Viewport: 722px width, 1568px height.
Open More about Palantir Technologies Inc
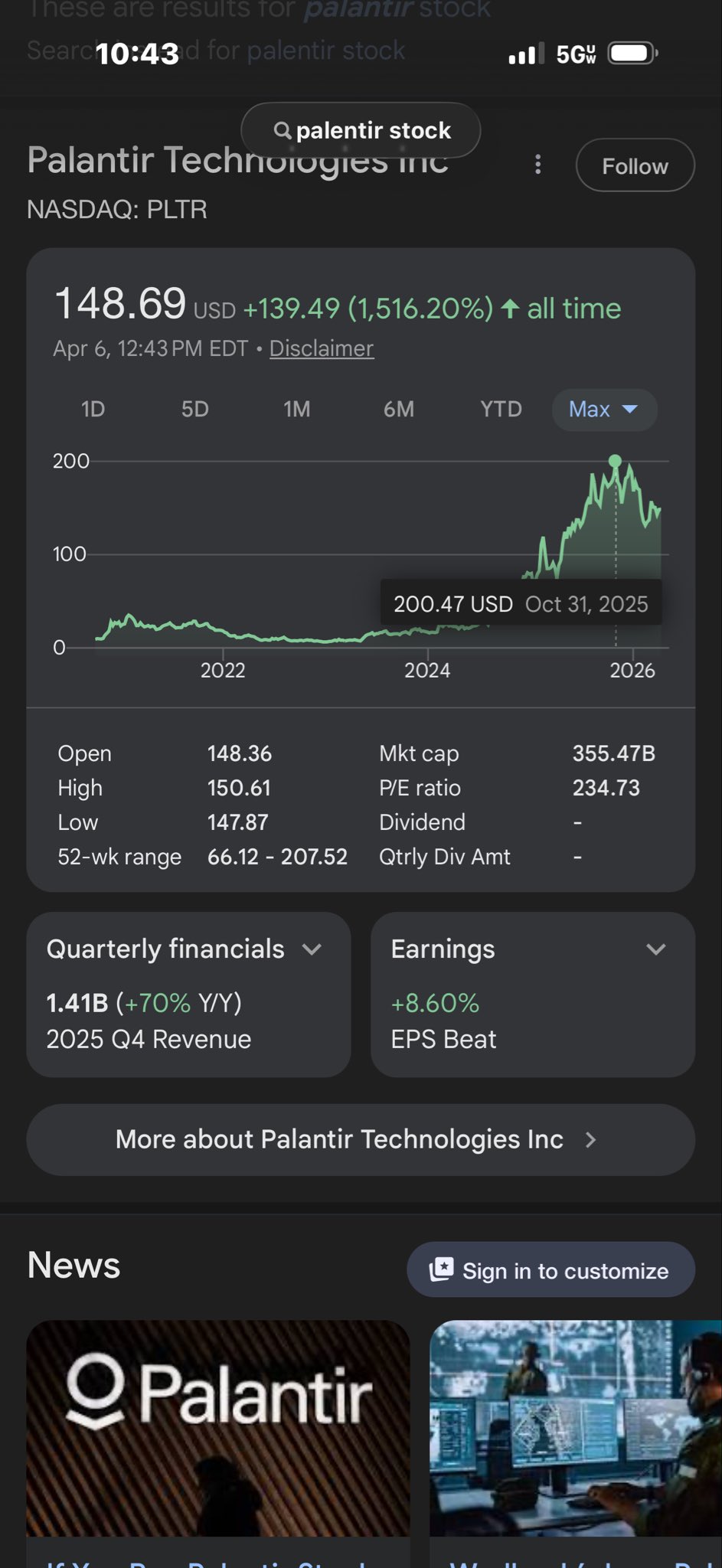point(361,1139)
